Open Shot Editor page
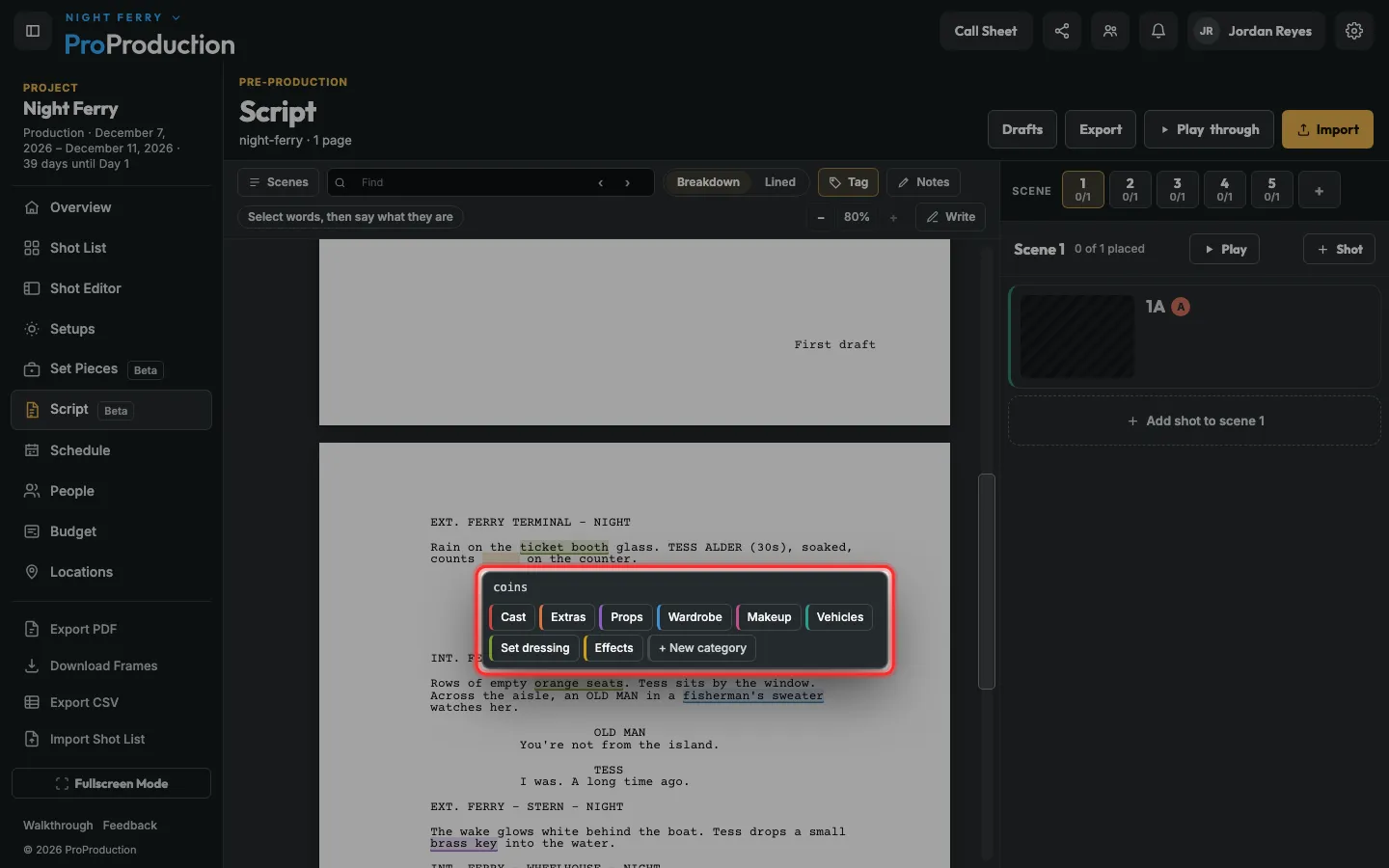 click(111, 288)
